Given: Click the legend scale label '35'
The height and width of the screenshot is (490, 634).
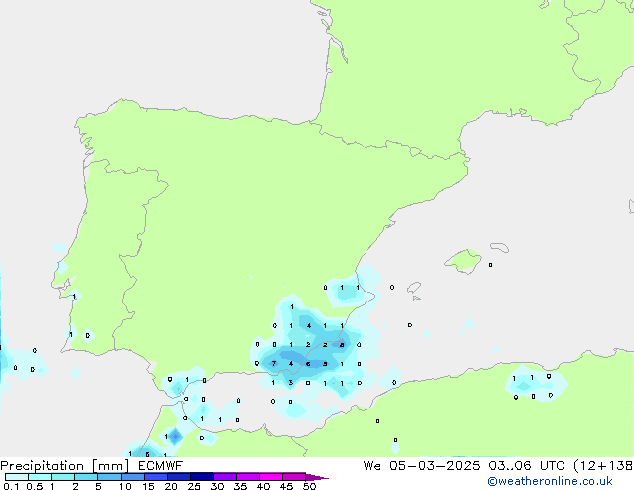Looking at the screenshot, I should 240,486.
